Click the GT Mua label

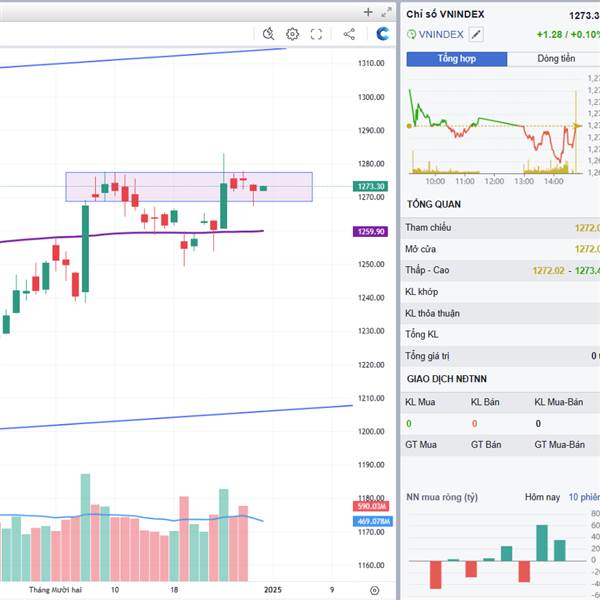(x=421, y=445)
